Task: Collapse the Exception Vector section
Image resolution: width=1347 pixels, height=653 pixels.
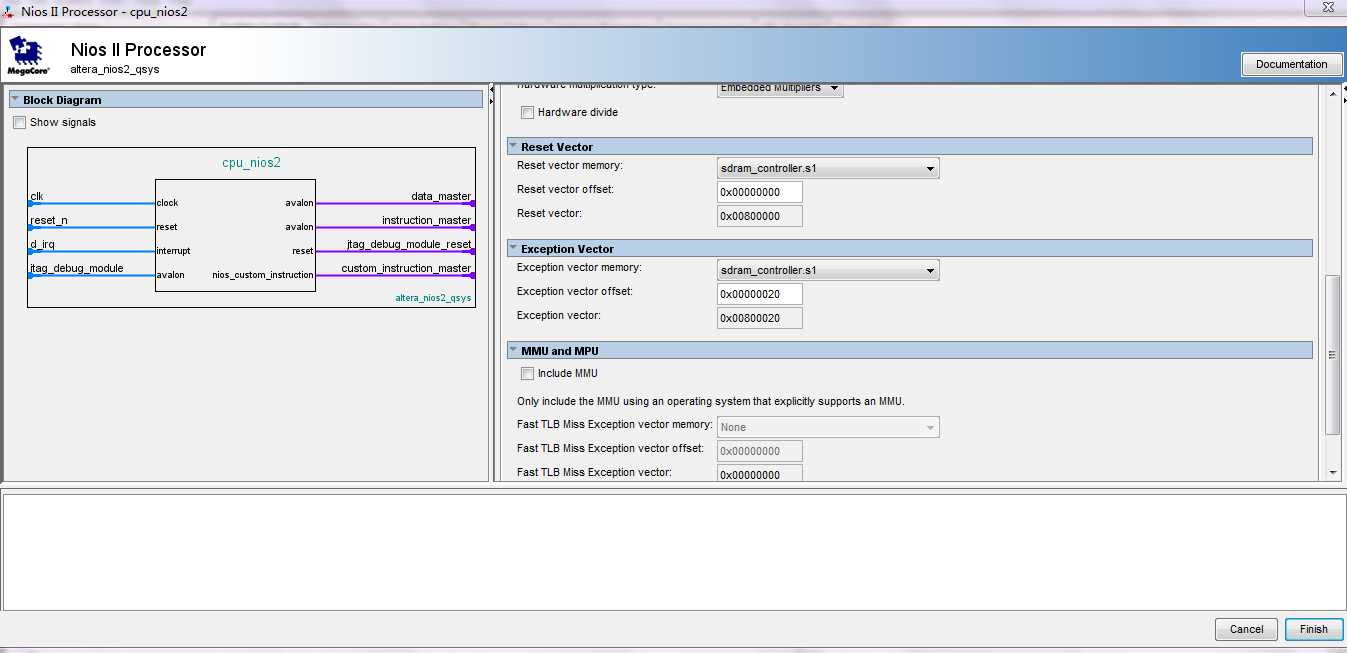Action: pyautogui.click(x=513, y=249)
